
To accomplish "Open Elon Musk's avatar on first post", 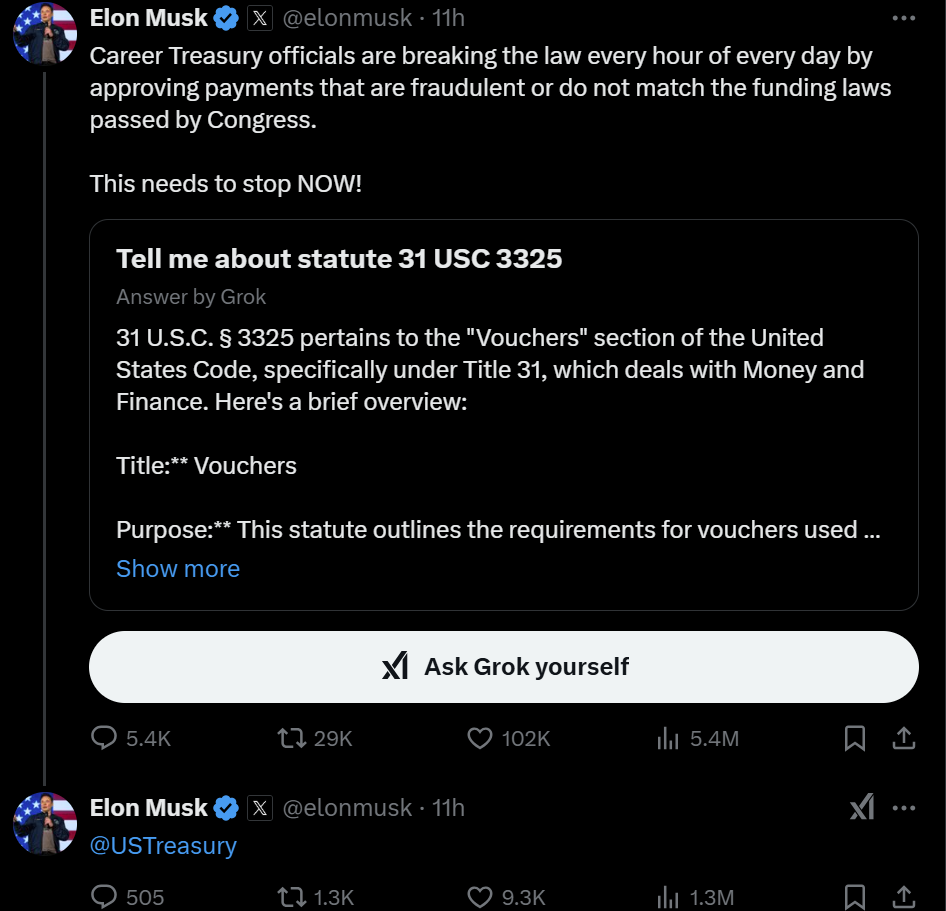I will 45,33.
